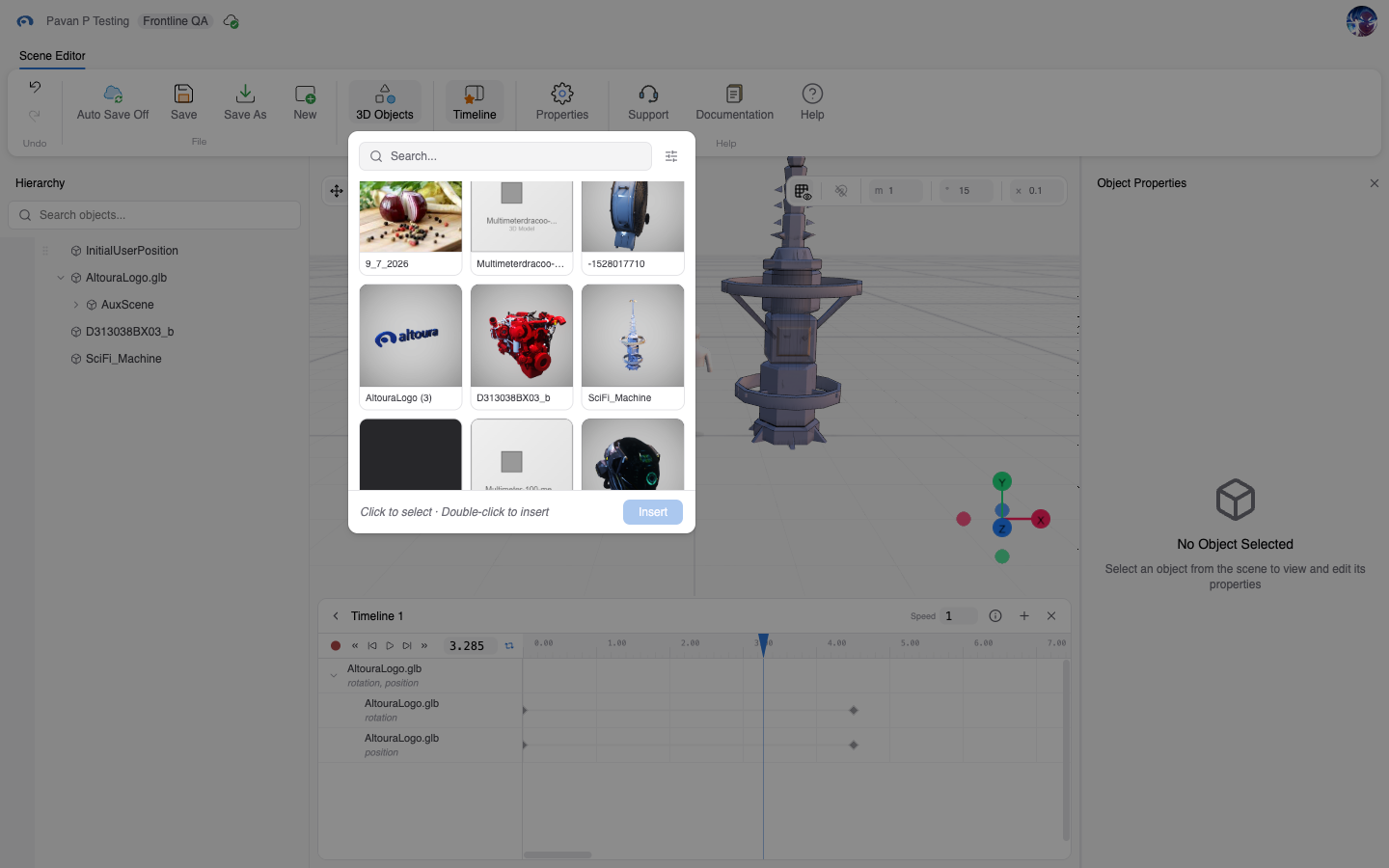Image resolution: width=1389 pixels, height=868 pixels.
Task: Click the hierarchy Search objects field
Action: (x=154, y=215)
